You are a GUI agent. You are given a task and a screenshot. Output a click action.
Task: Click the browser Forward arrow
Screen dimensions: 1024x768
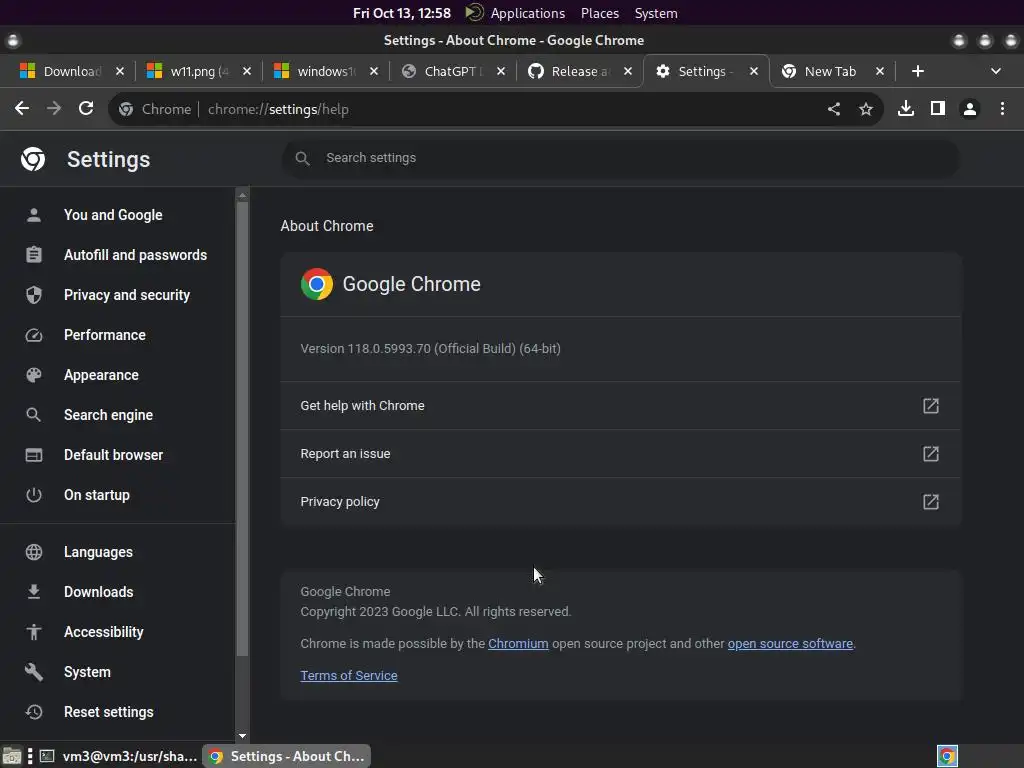coord(54,108)
